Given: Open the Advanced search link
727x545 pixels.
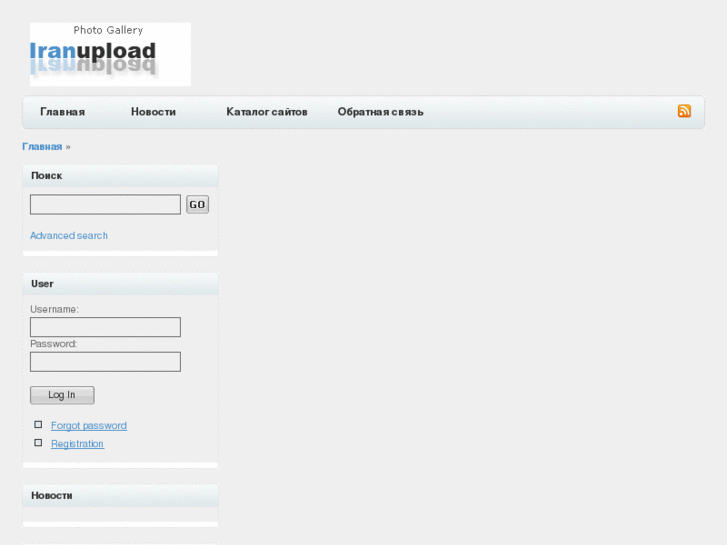Looking at the screenshot, I should (69, 236).
